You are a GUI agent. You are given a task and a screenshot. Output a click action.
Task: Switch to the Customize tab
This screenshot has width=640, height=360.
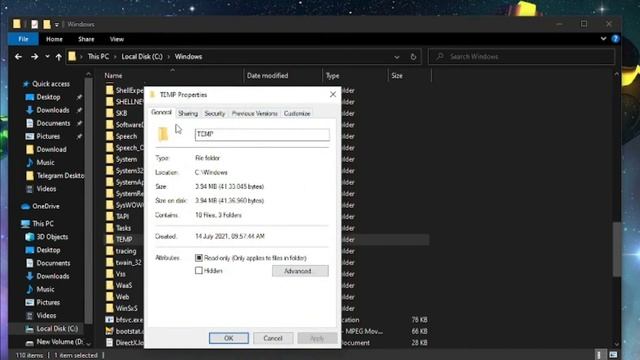pyautogui.click(x=297, y=113)
